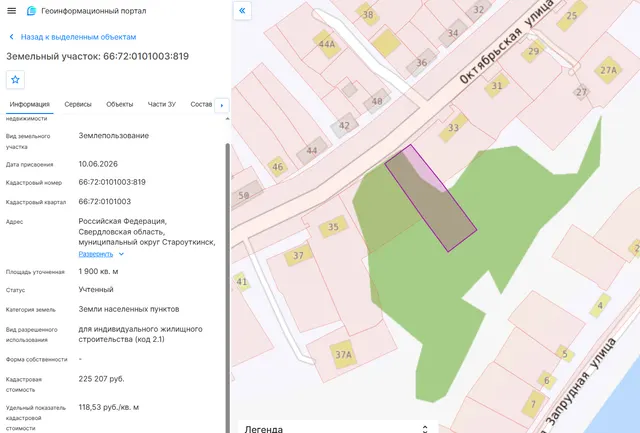Click the Земли населенных пунктов value

pyautogui.click(x=129, y=309)
